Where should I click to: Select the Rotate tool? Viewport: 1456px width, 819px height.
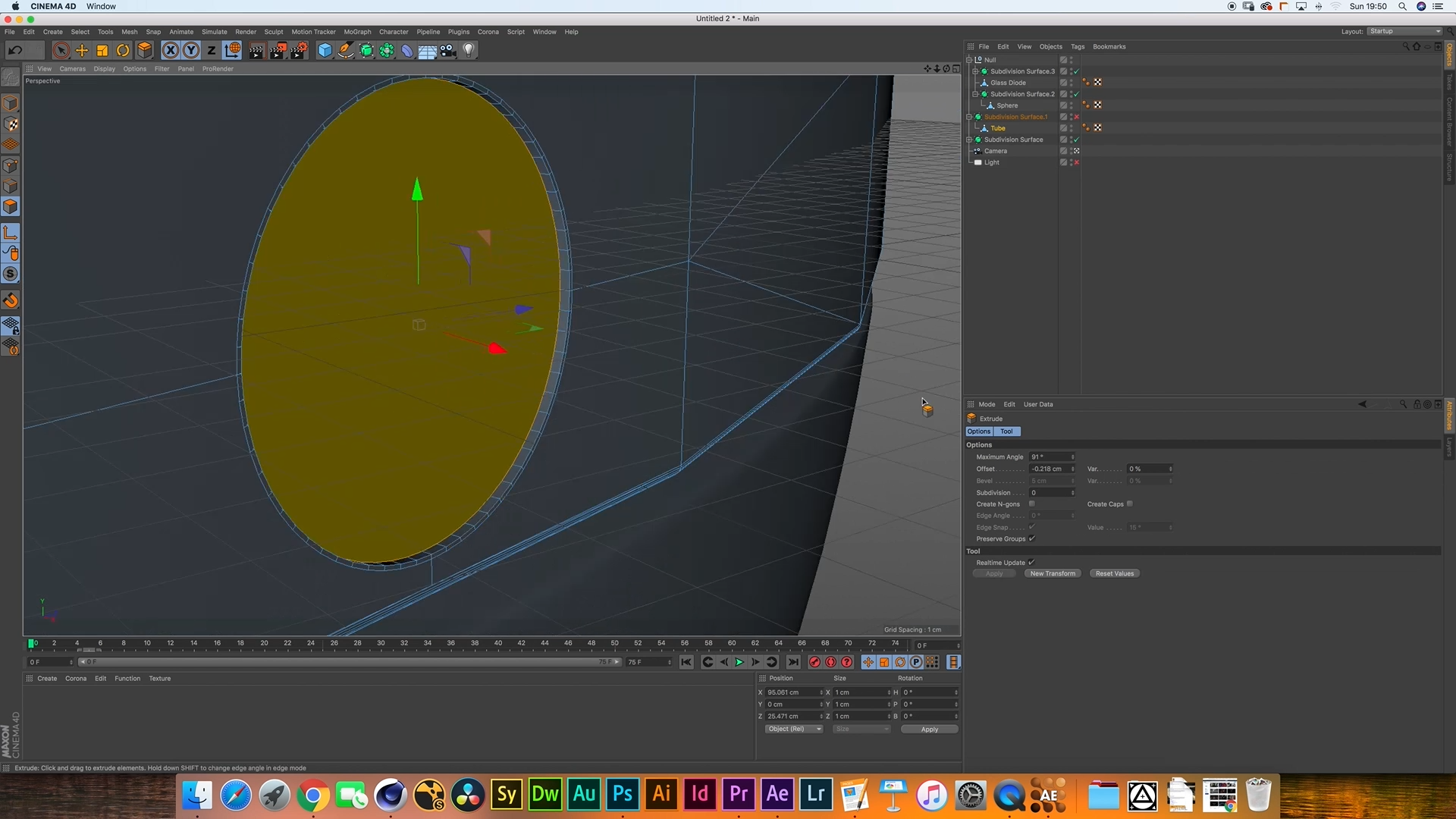click(x=123, y=51)
